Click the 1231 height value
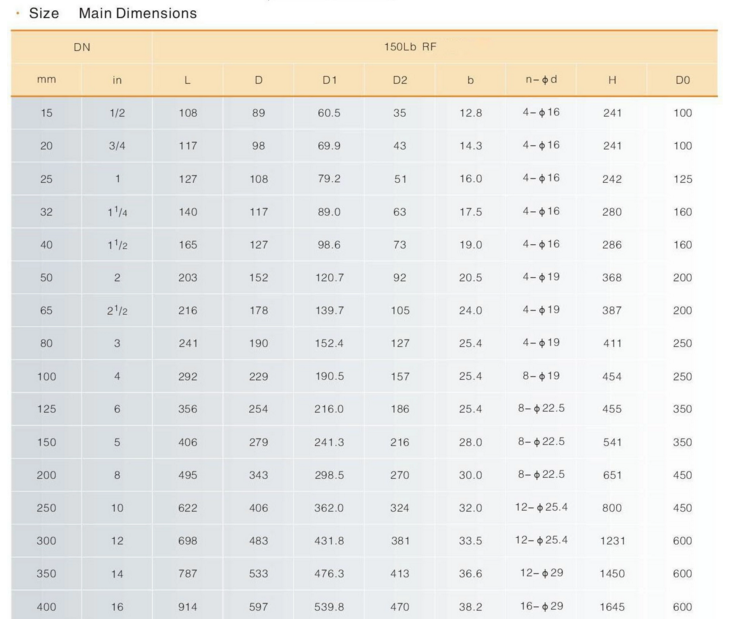The width and height of the screenshot is (745, 619). click(612, 541)
